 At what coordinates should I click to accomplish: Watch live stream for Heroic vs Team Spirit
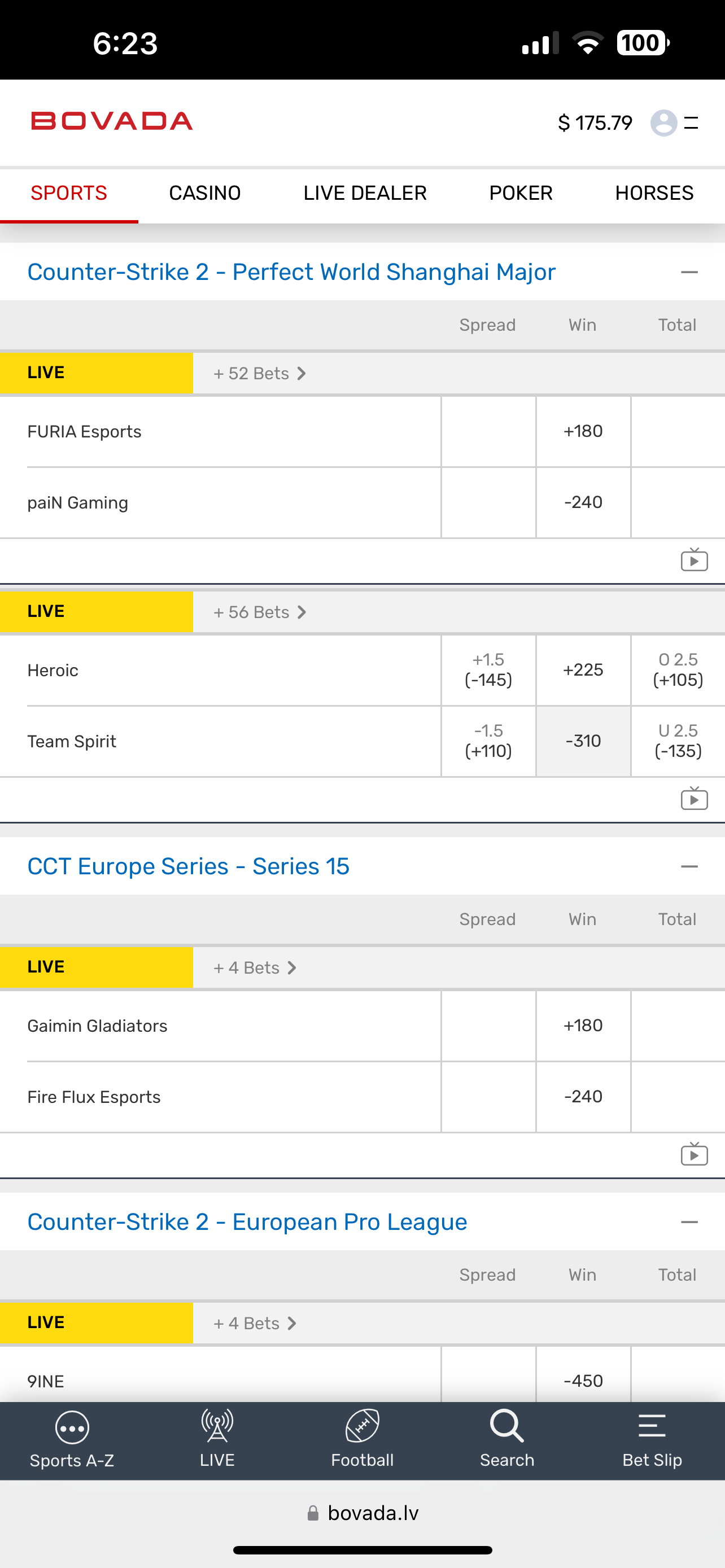694,799
